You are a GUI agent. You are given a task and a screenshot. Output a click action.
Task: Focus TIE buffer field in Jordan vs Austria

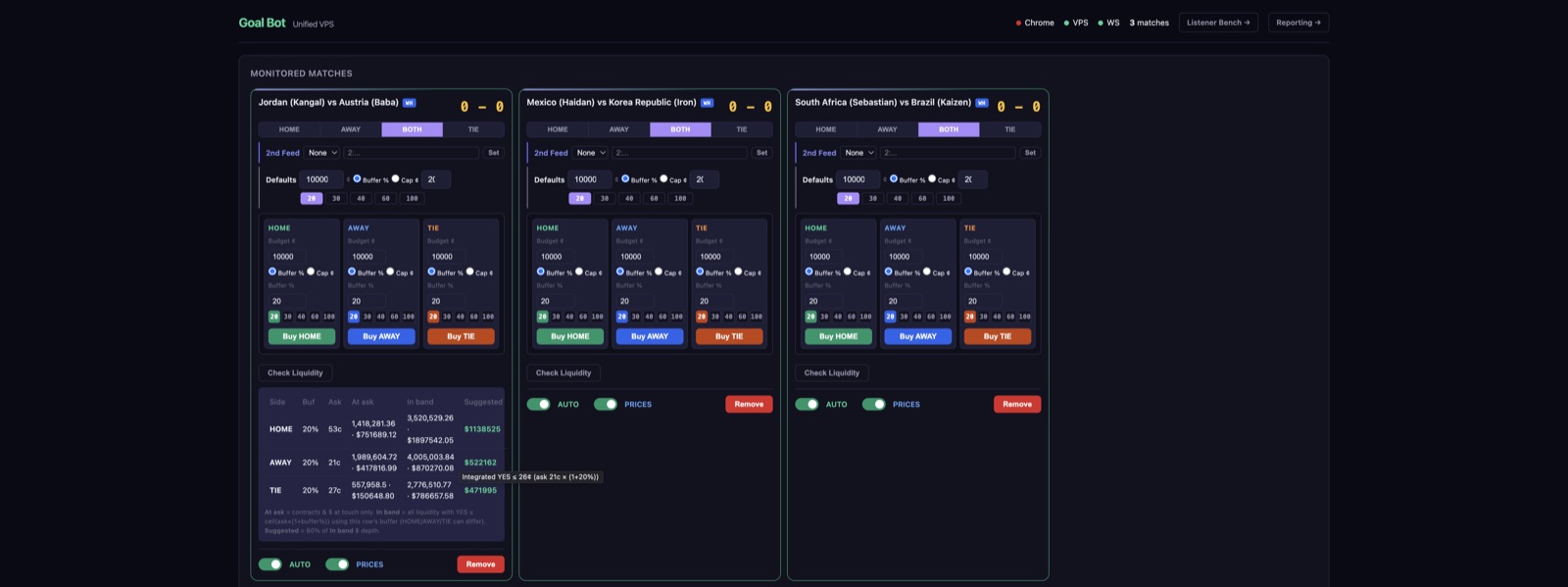(446, 301)
